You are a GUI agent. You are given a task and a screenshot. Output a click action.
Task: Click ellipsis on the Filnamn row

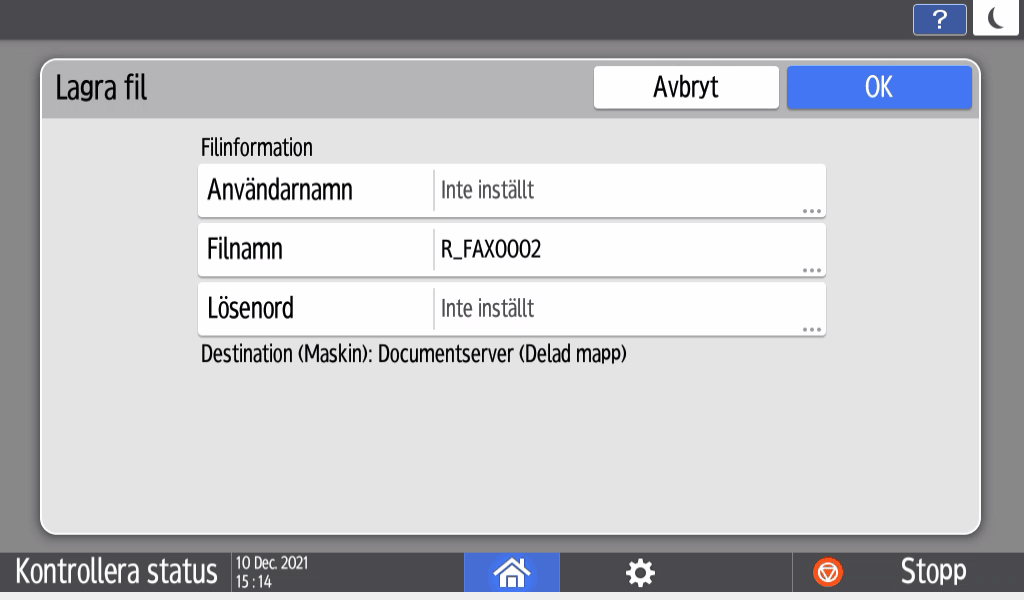coord(811,270)
